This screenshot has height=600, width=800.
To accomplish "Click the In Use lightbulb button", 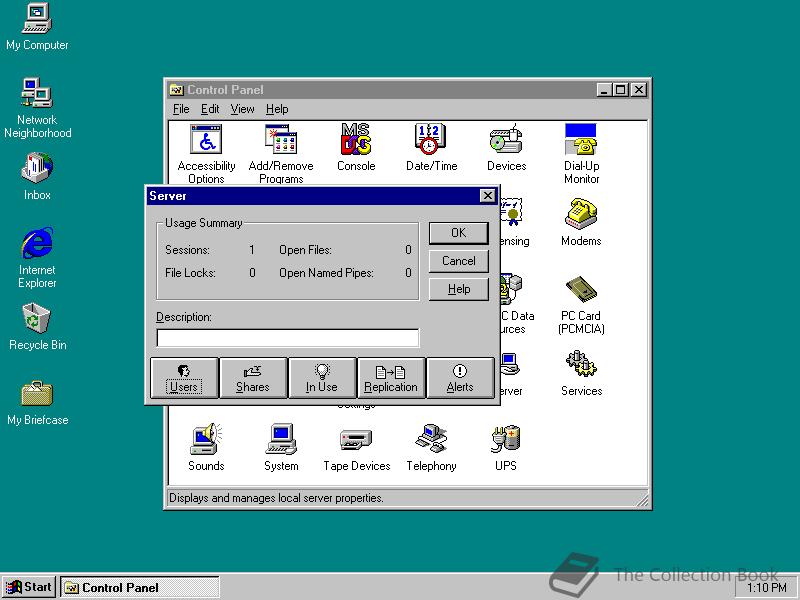I will [x=322, y=378].
